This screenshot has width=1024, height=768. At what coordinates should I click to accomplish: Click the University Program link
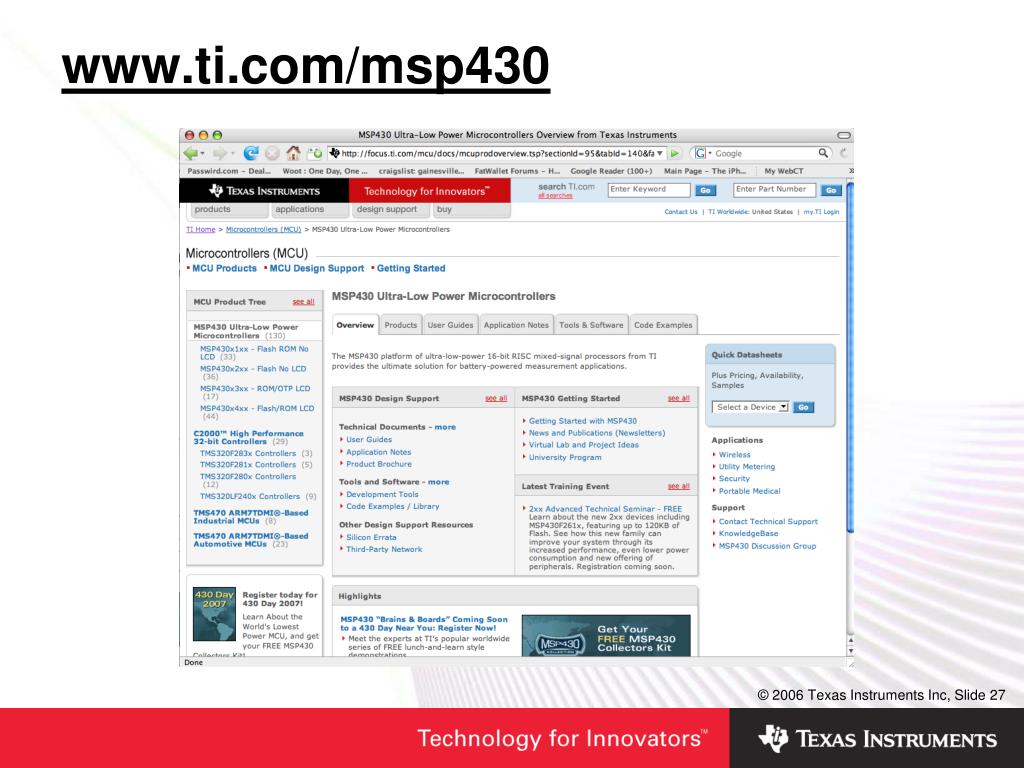click(x=565, y=457)
